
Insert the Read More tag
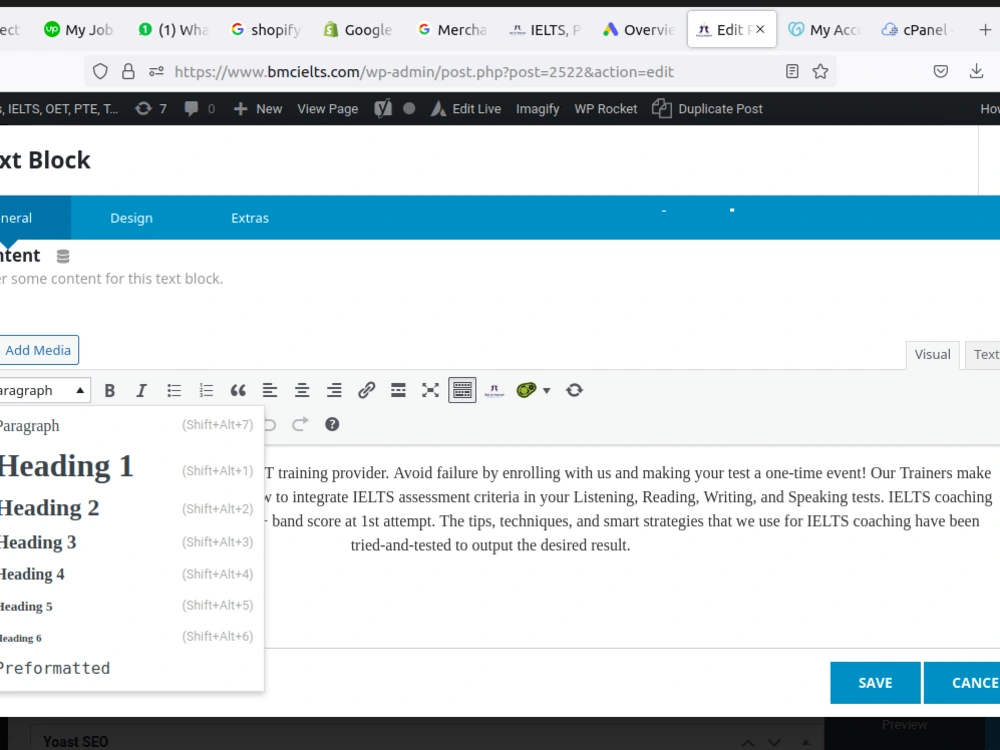point(398,390)
